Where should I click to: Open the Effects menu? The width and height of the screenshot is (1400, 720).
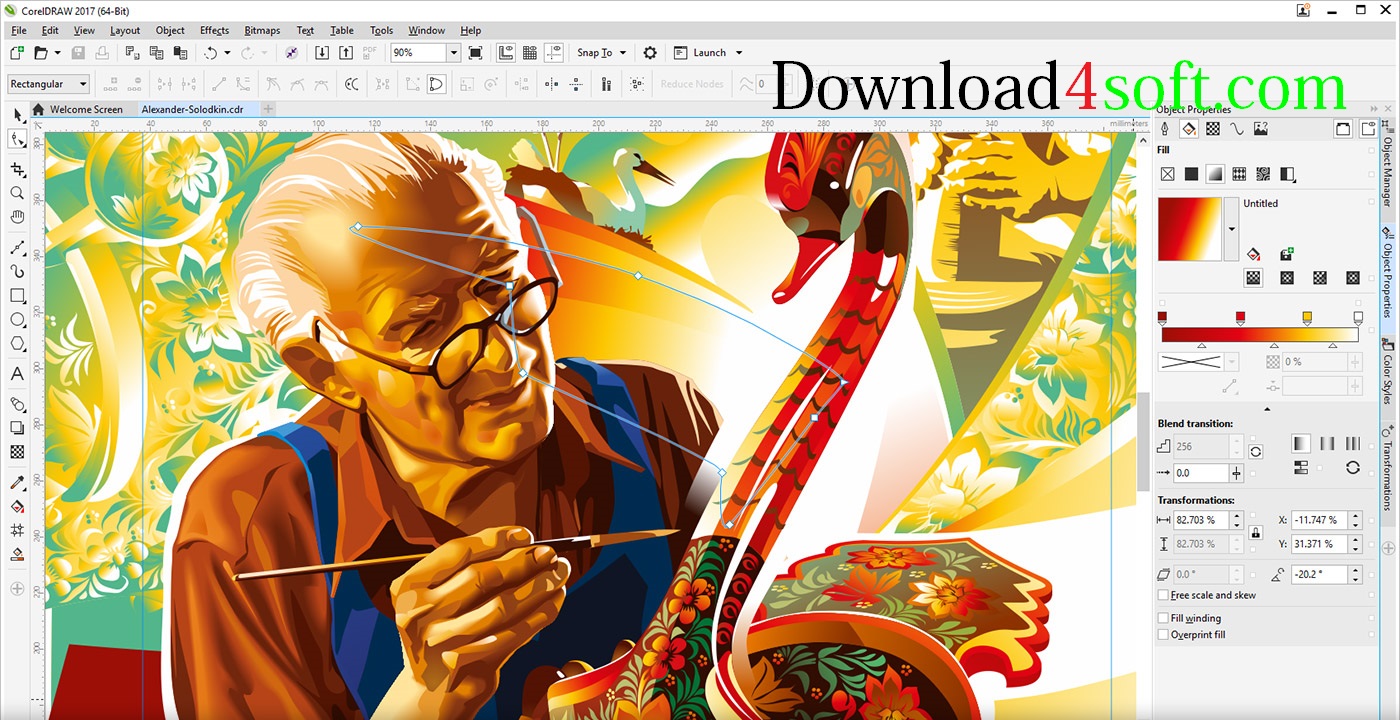point(214,31)
